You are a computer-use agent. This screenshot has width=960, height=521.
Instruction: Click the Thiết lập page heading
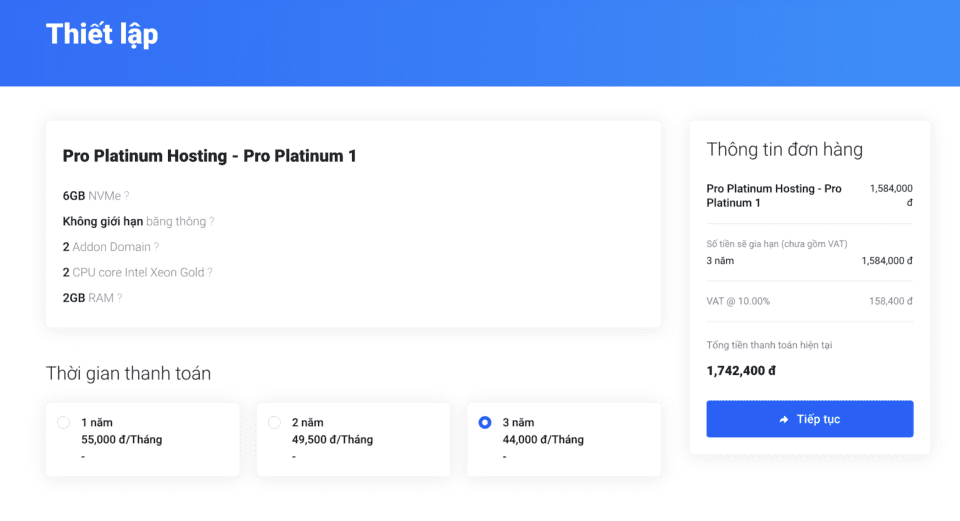pyautogui.click(x=102, y=34)
